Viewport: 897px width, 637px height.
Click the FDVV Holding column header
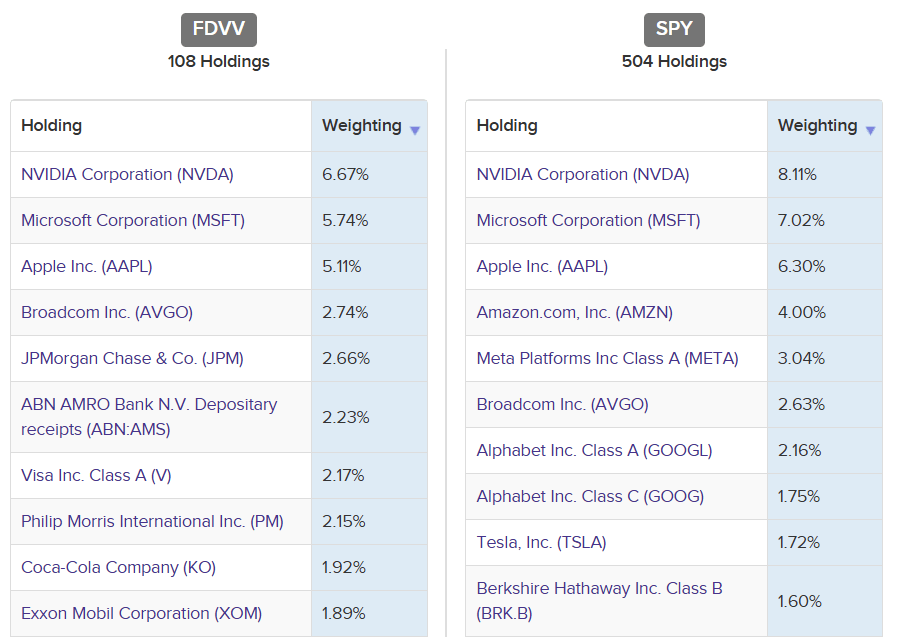pyautogui.click(x=52, y=126)
